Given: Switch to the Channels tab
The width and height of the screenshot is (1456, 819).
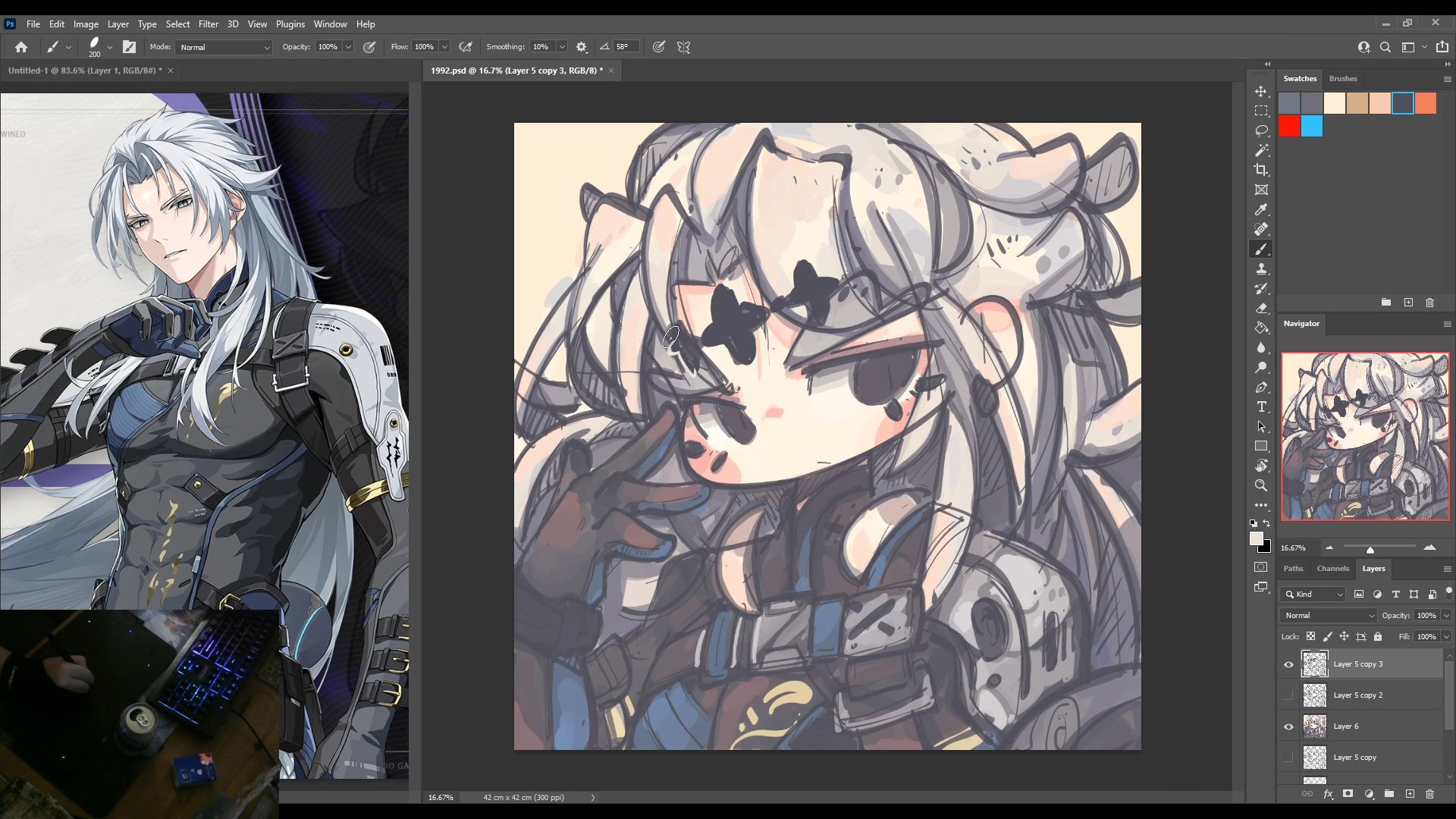Looking at the screenshot, I should point(1333,569).
